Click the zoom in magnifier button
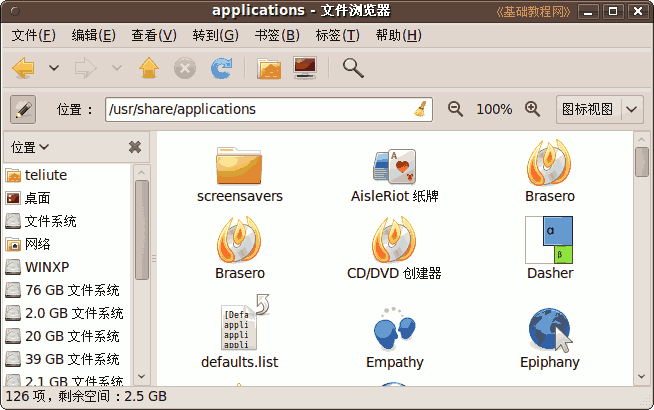Screen dimensions: 654x410 click(x=532, y=109)
